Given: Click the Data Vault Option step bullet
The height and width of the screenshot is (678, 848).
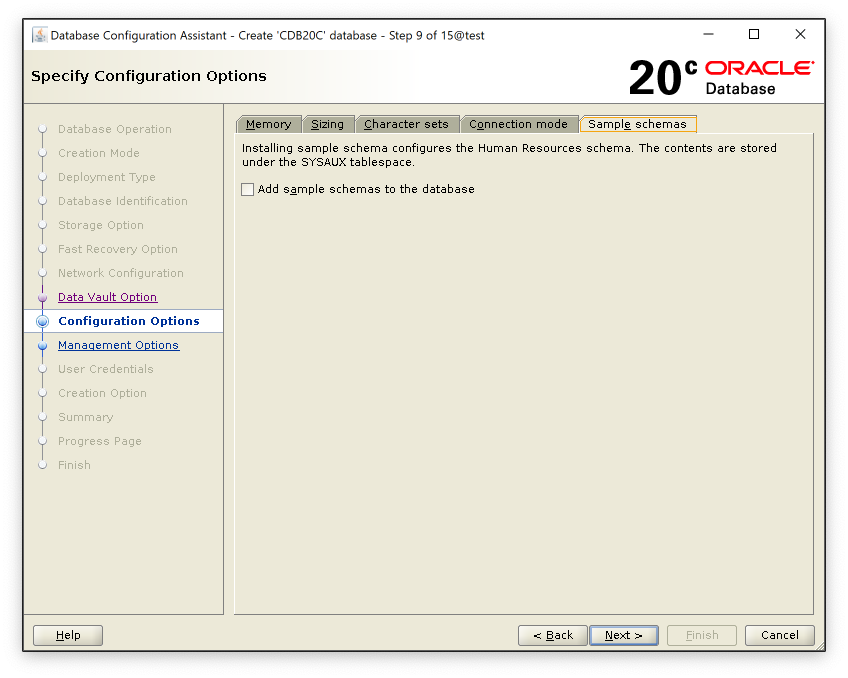Looking at the screenshot, I should tap(42, 297).
